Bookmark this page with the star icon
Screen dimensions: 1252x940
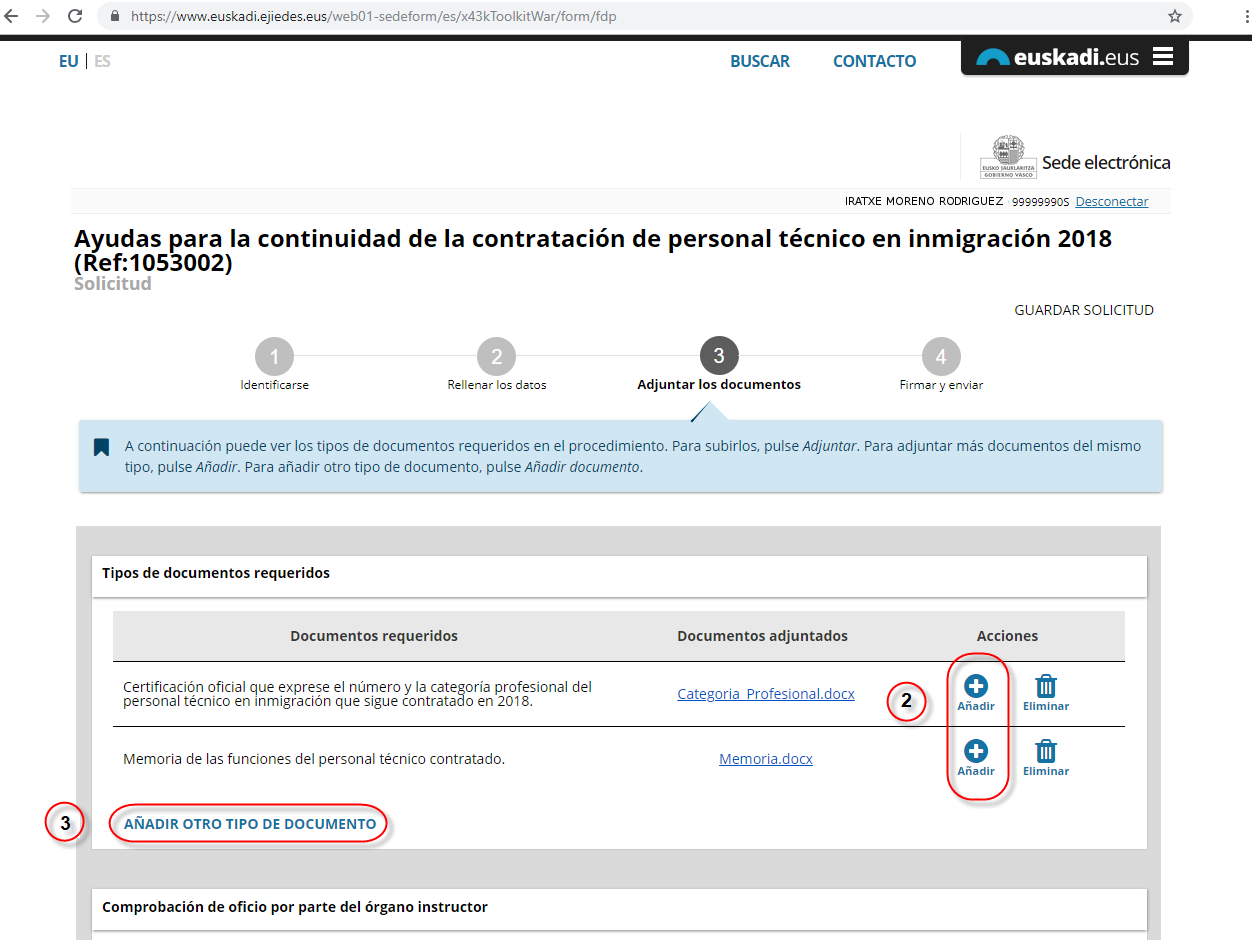point(1175,16)
